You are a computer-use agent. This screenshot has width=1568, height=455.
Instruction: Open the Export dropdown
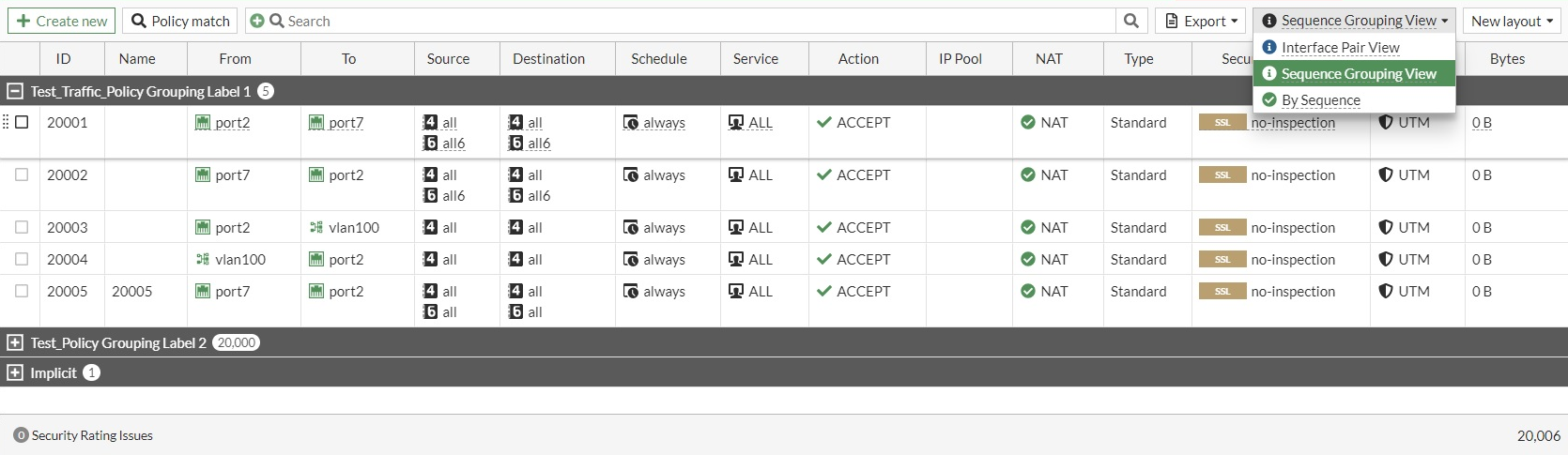tap(1202, 21)
